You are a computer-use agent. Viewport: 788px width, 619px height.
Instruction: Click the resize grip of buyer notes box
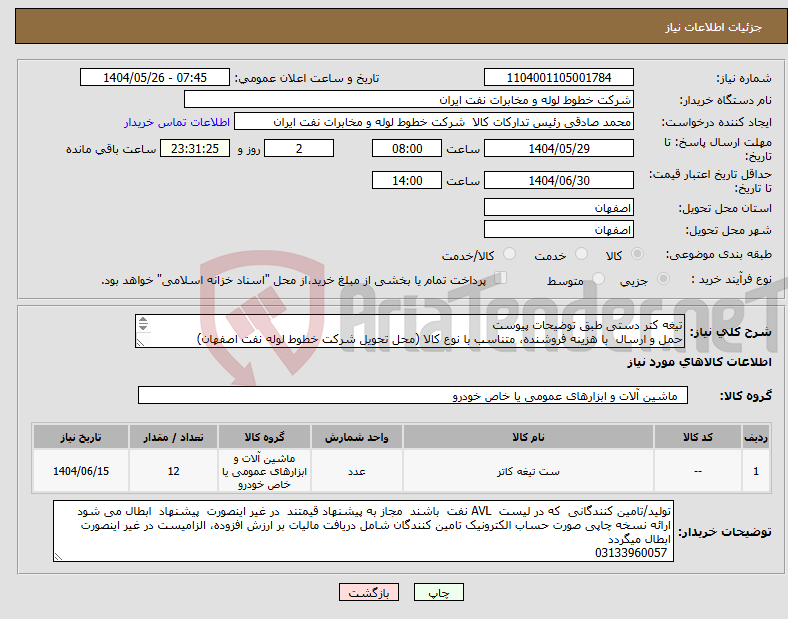pos(58,556)
